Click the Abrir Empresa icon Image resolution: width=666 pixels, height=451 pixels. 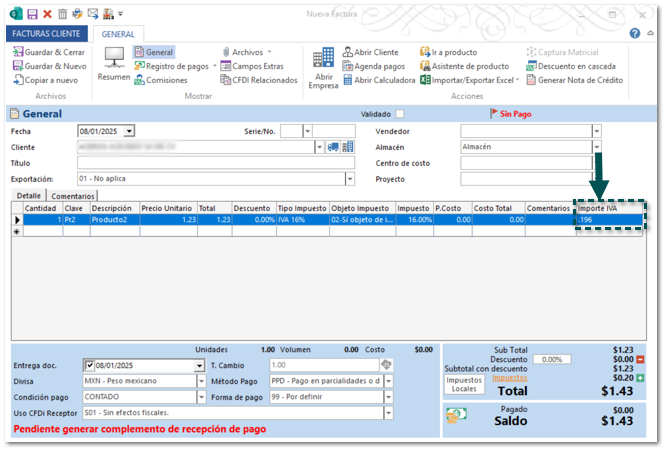323,66
